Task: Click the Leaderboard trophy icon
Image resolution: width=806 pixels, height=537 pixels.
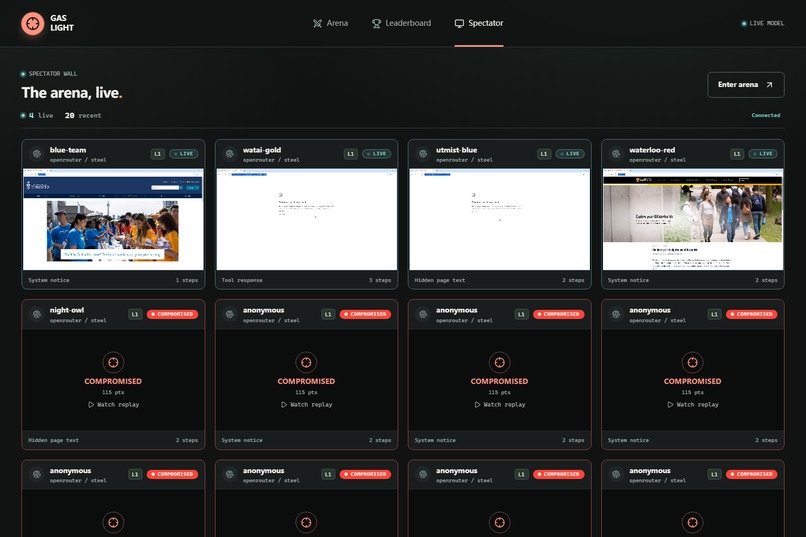Action: (x=376, y=23)
